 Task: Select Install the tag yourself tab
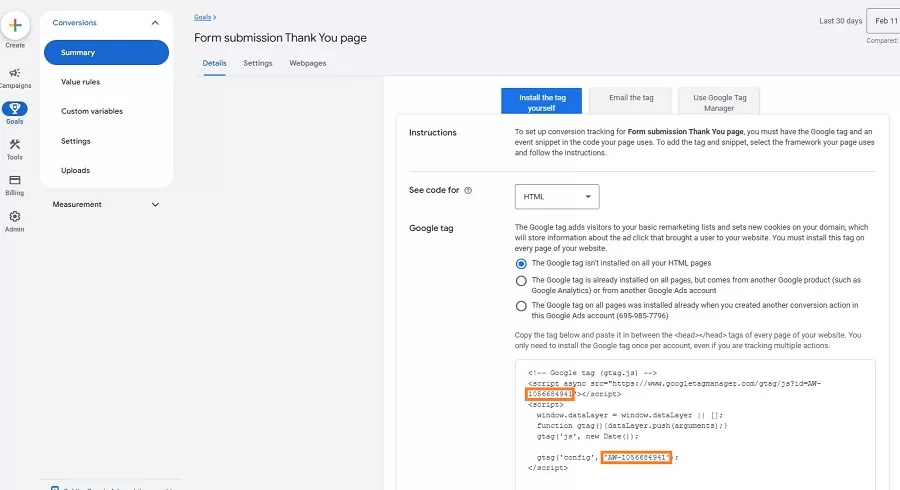click(541, 102)
